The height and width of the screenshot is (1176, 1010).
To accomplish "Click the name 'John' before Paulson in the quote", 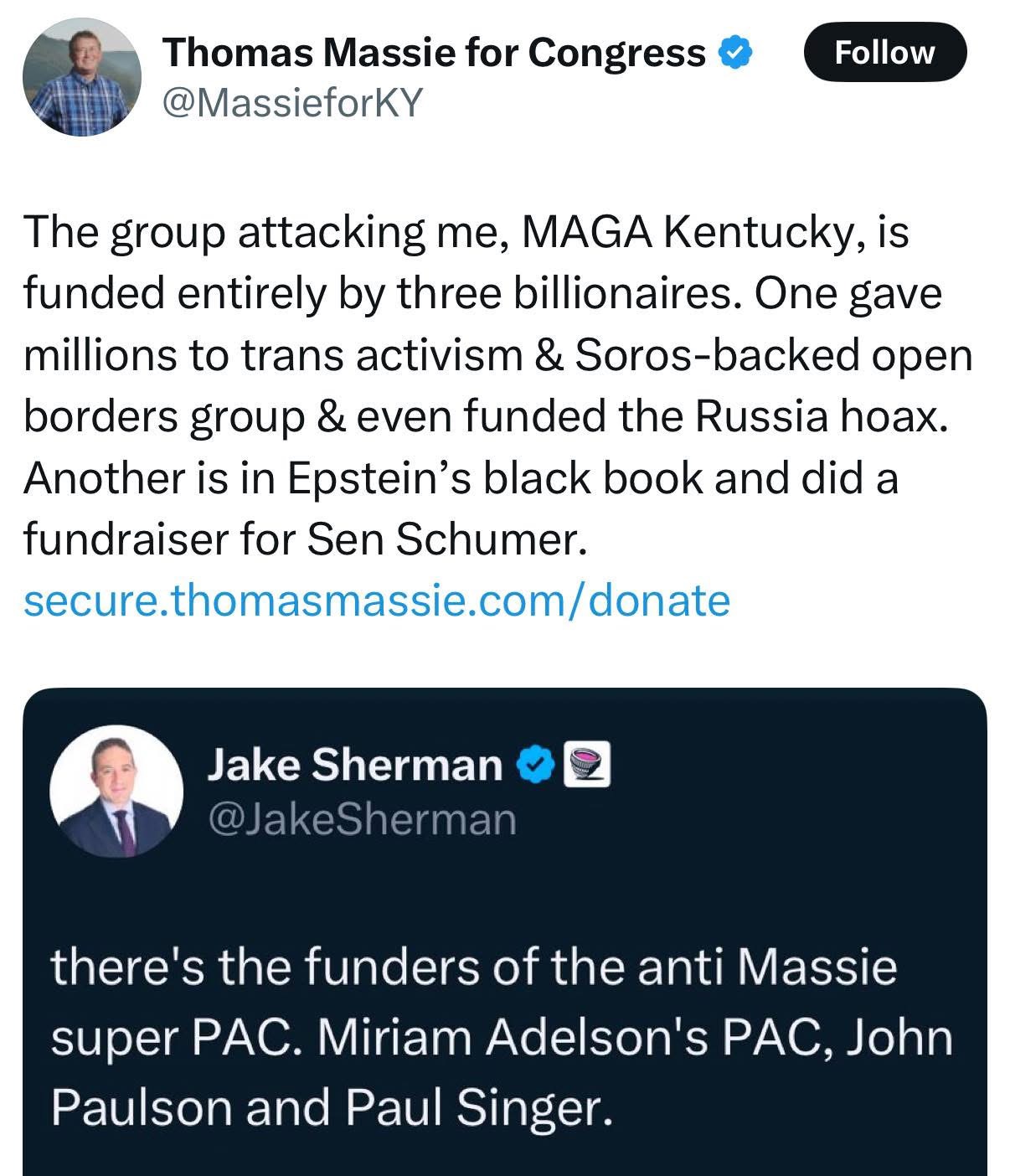I will (900, 1038).
